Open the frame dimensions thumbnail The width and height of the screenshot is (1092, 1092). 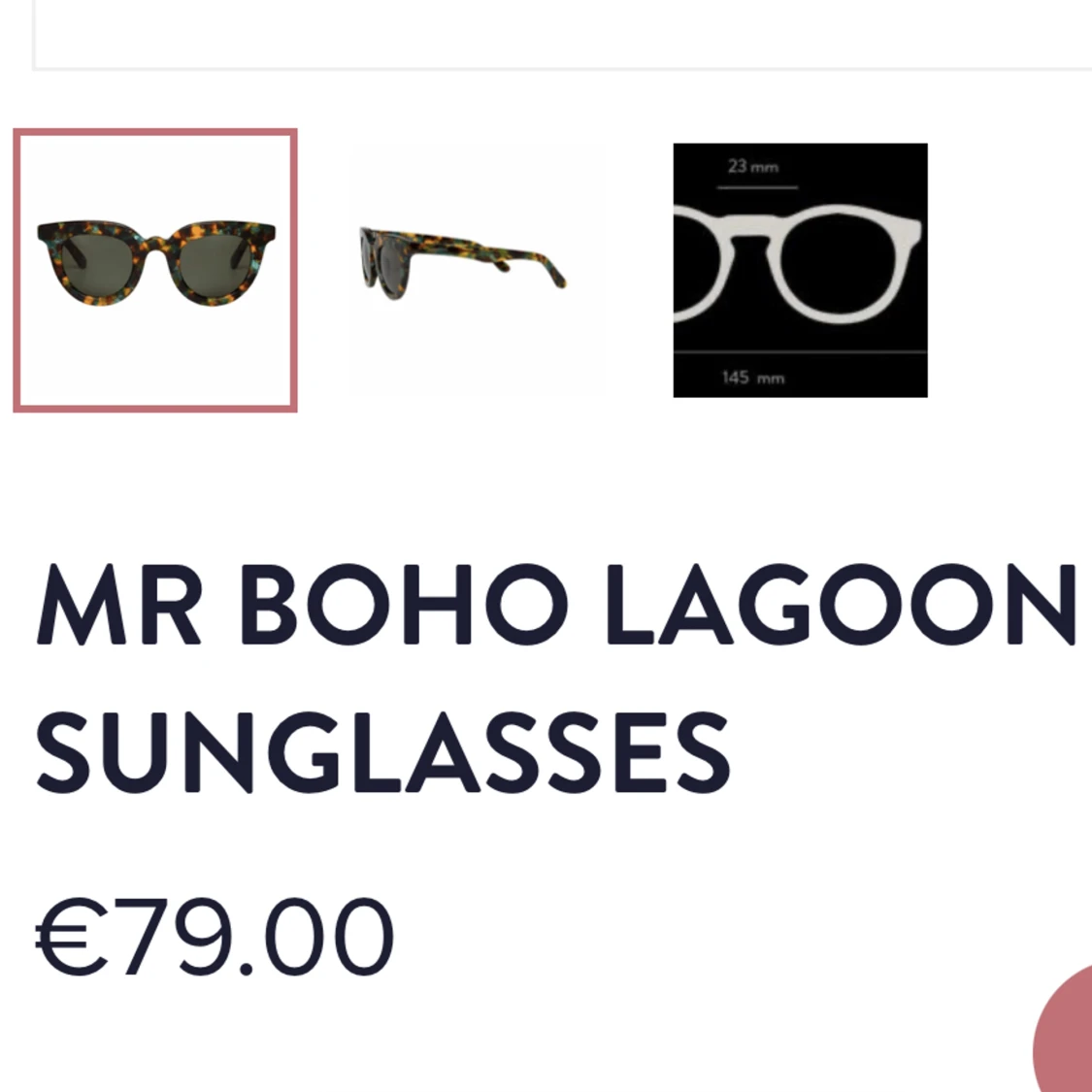800,270
